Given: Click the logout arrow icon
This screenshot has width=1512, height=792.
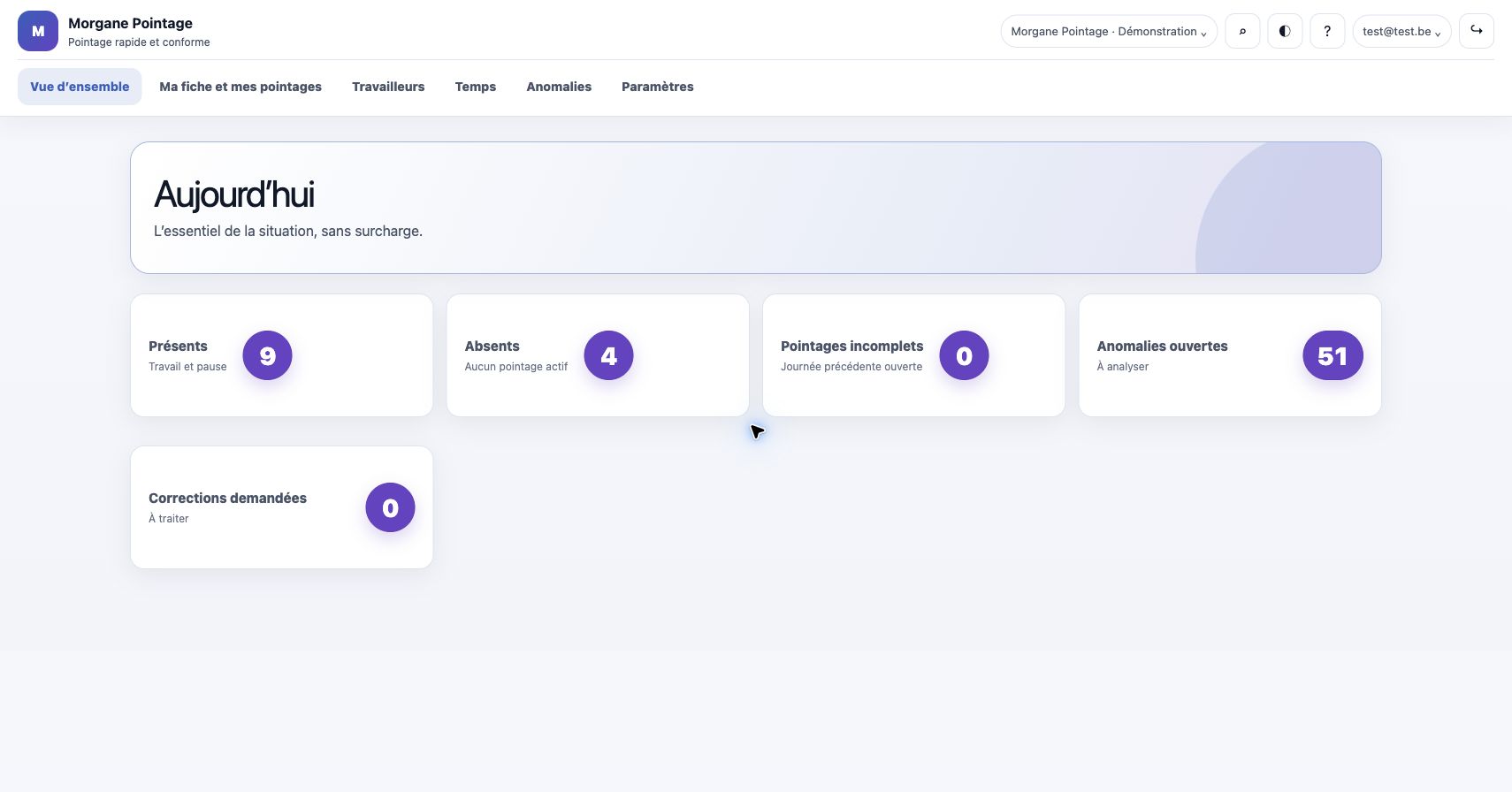Looking at the screenshot, I should (x=1477, y=31).
